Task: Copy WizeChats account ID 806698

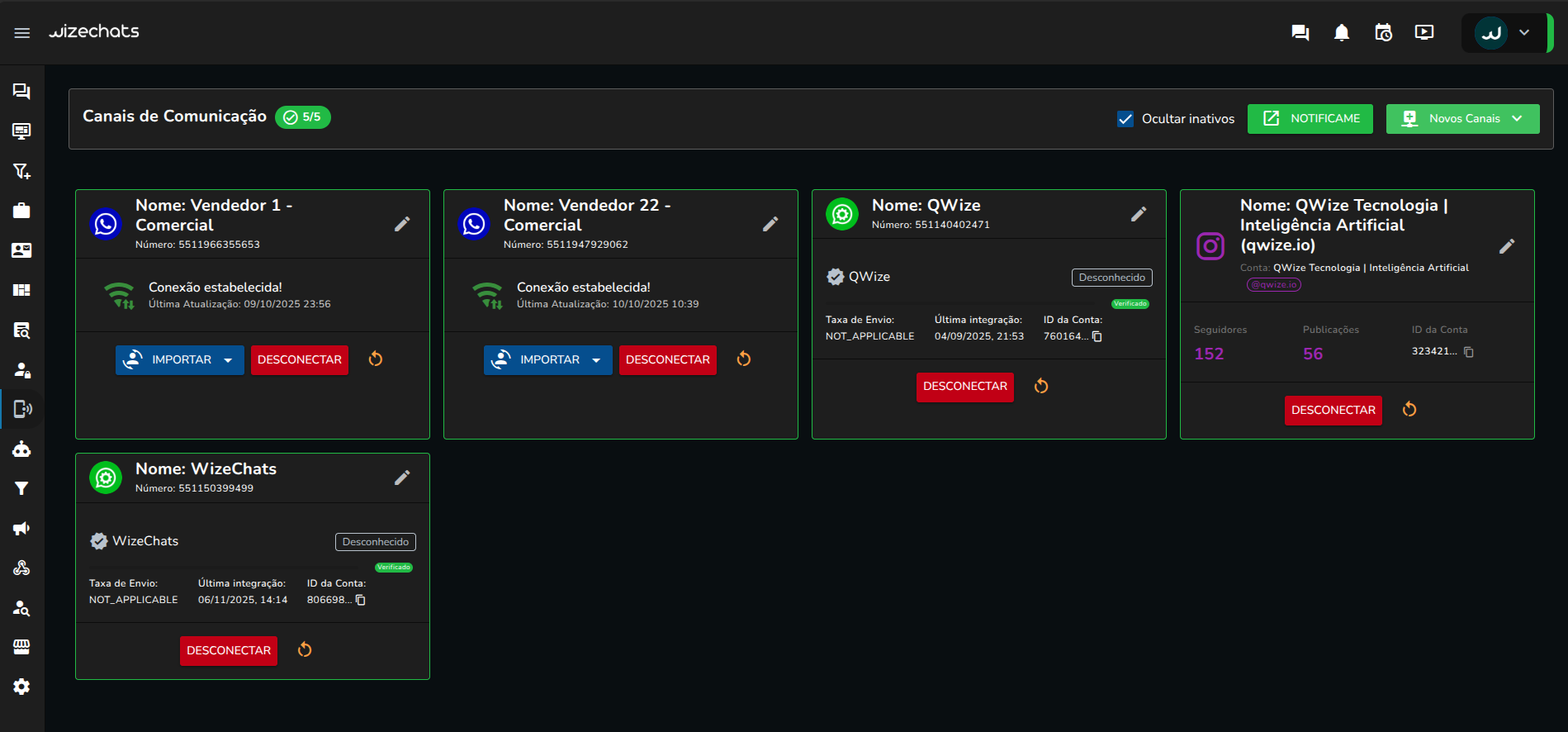Action: tap(361, 600)
